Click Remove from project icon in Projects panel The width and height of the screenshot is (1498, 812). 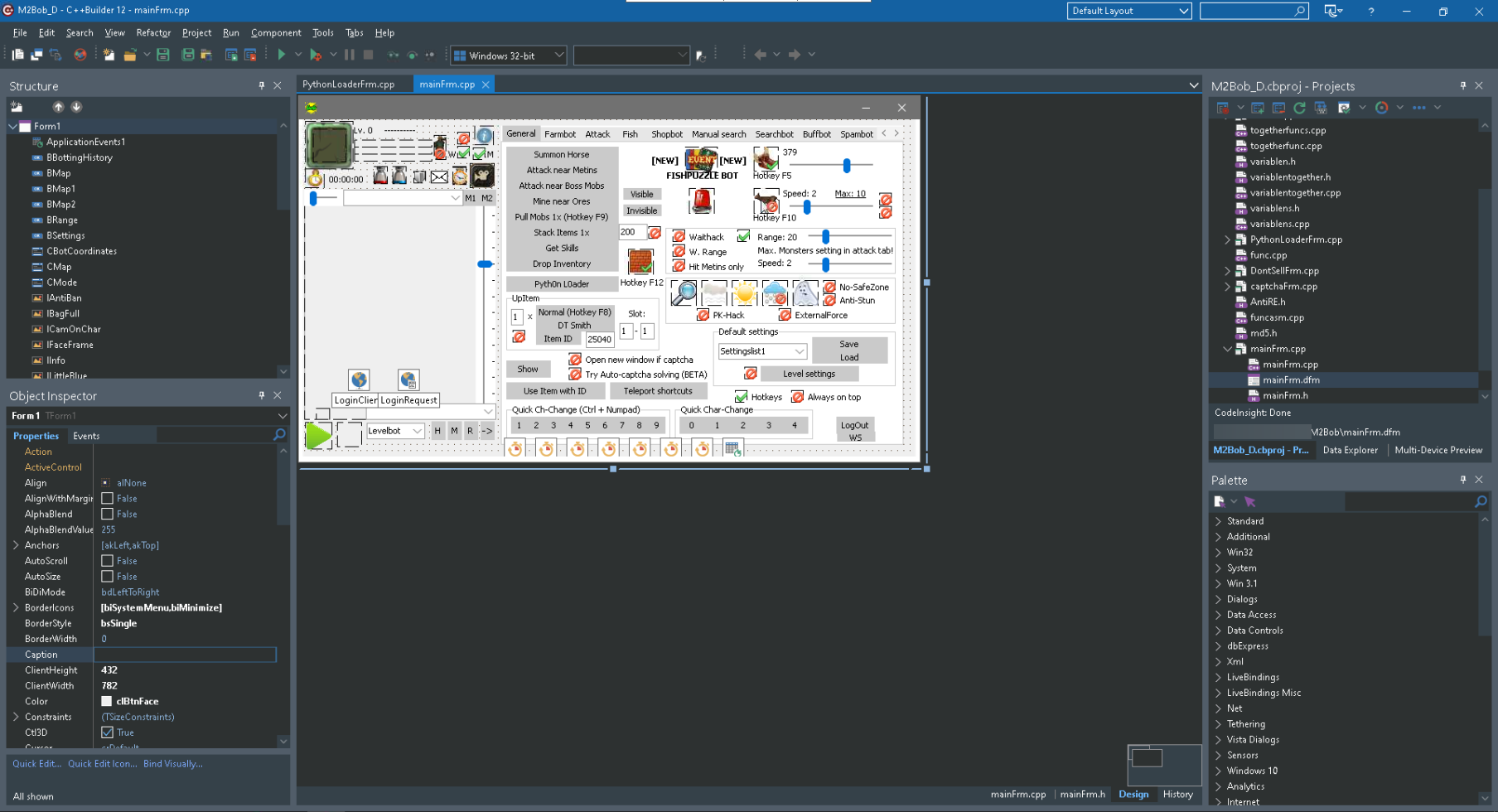1278,108
